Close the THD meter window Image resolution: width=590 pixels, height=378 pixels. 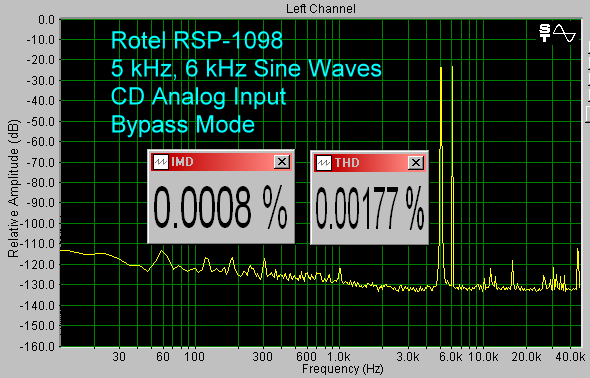416,163
